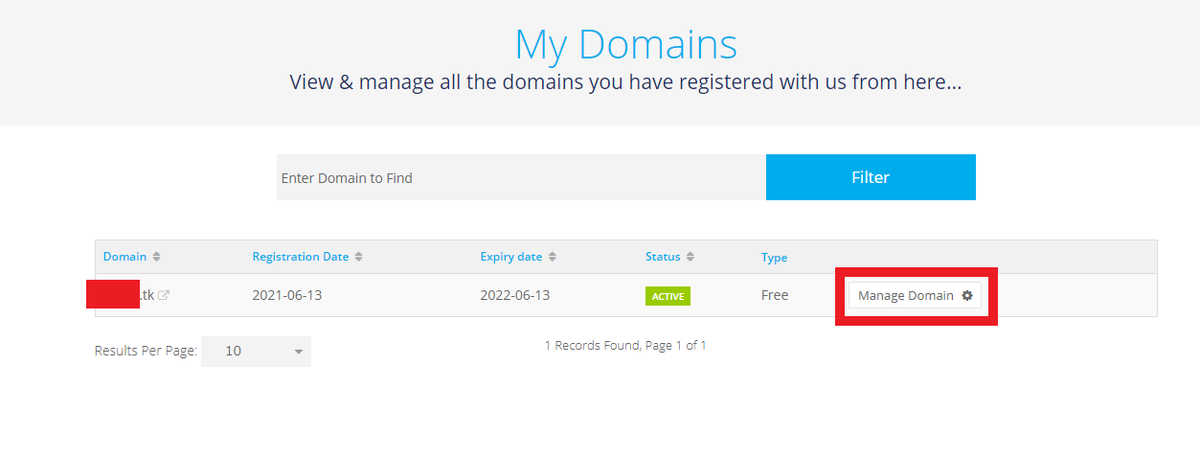Open the Results Per Page dropdown
Image resolution: width=1200 pixels, height=457 pixels.
tap(256, 351)
